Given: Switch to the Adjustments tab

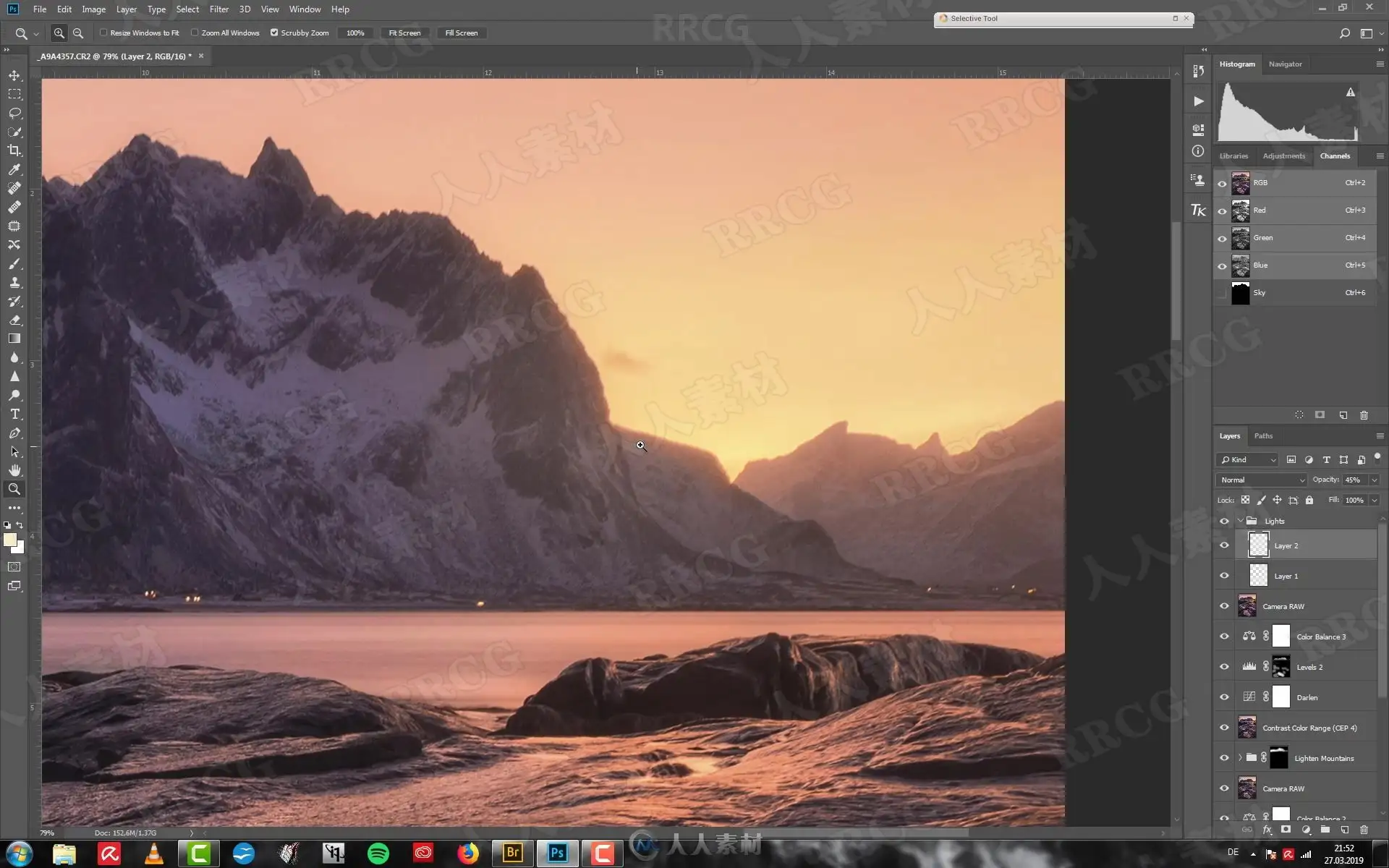Looking at the screenshot, I should coord(1283,156).
